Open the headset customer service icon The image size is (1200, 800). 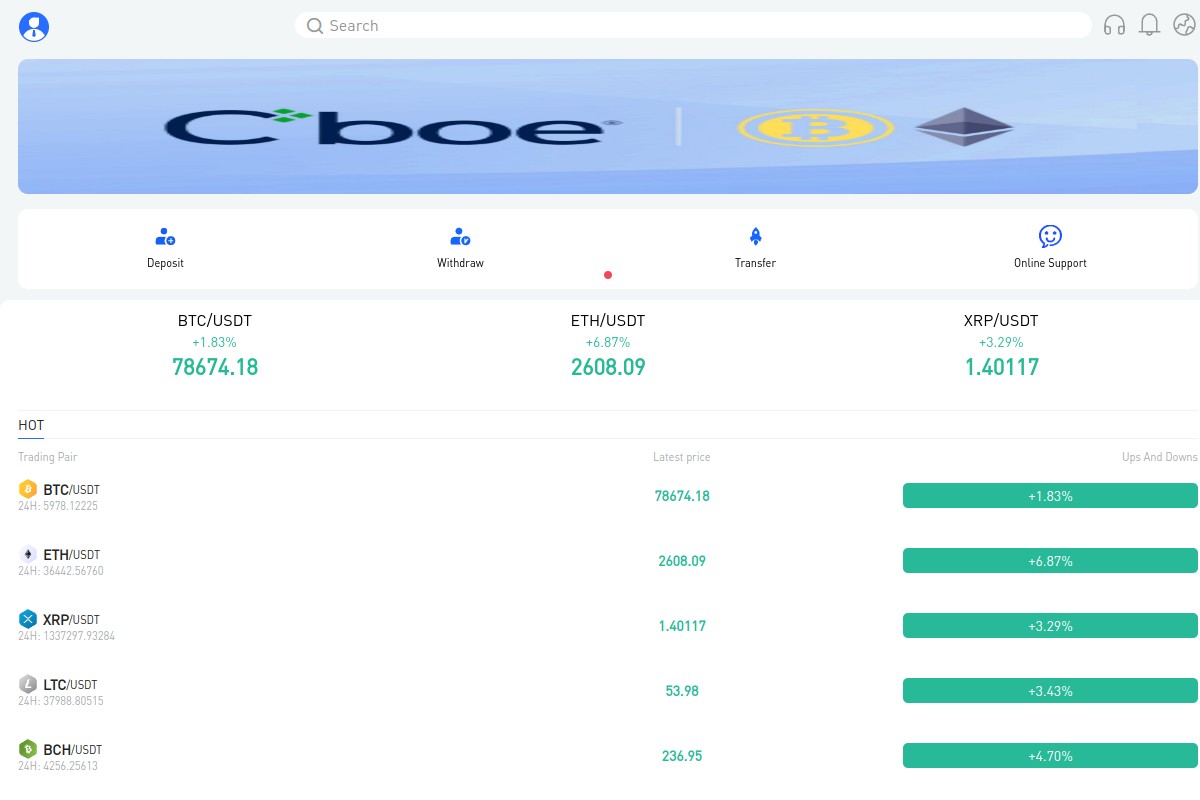[x=1114, y=25]
